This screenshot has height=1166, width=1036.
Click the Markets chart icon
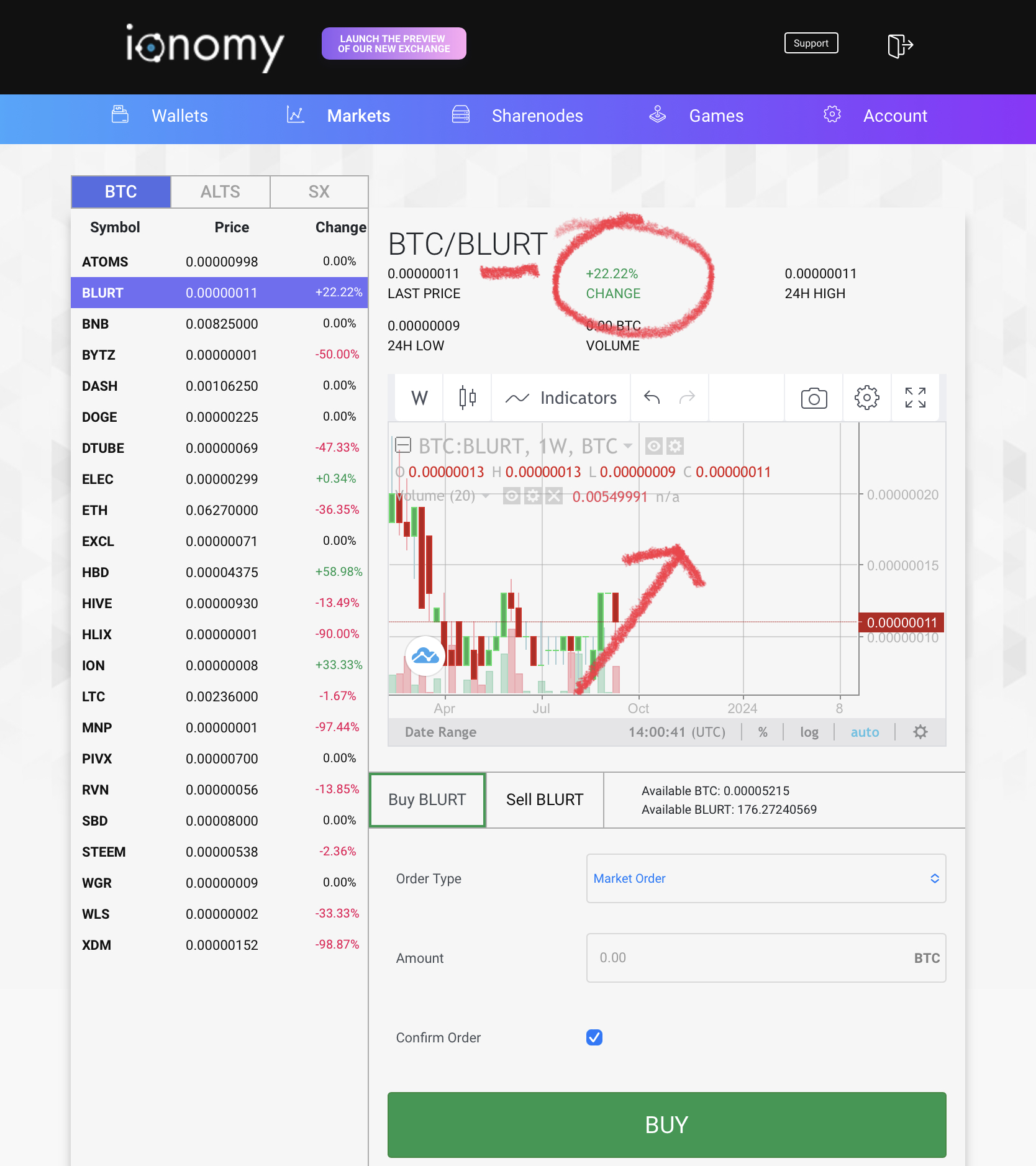pos(296,114)
